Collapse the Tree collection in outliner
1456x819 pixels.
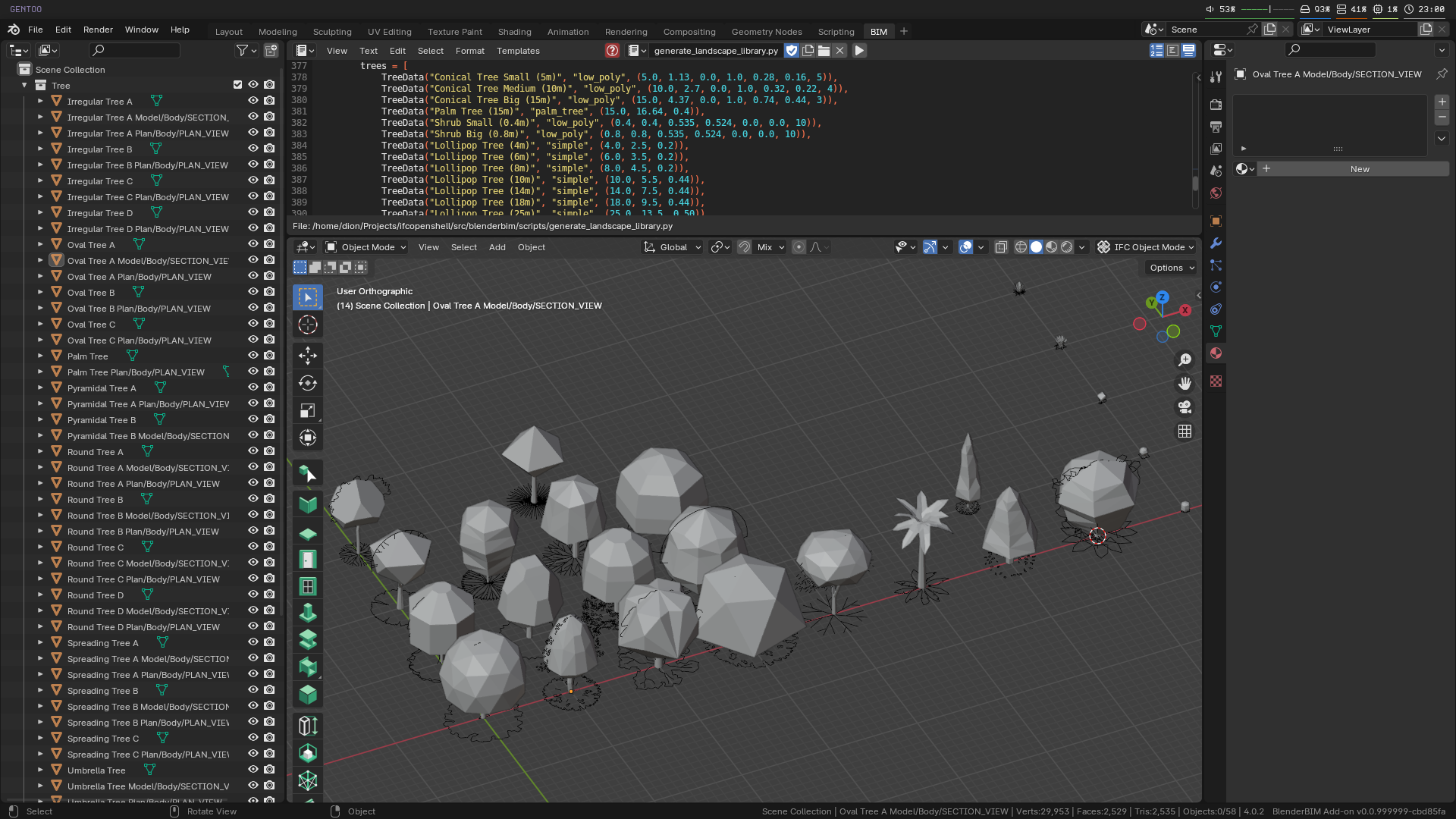pyautogui.click(x=25, y=85)
